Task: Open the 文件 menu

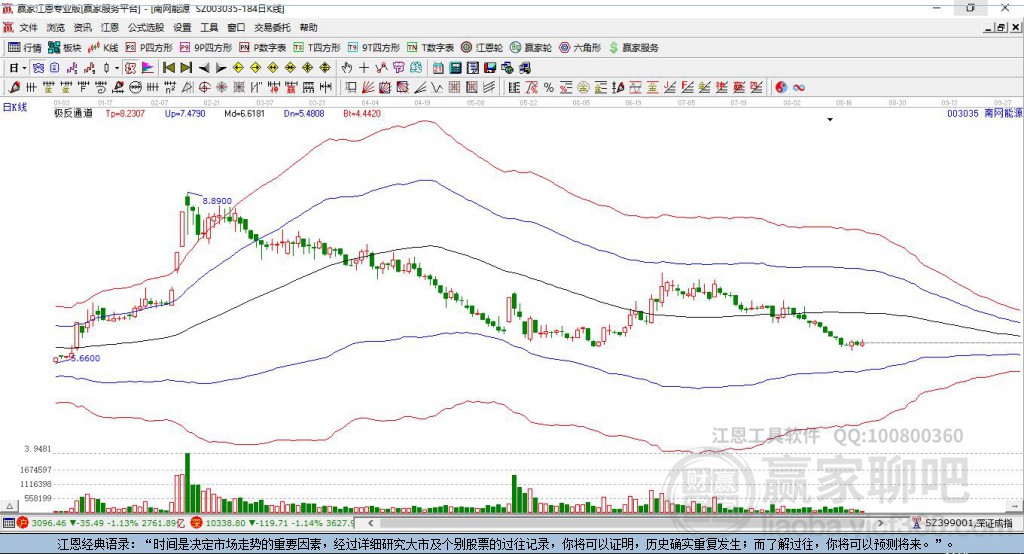Action: pos(28,27)
